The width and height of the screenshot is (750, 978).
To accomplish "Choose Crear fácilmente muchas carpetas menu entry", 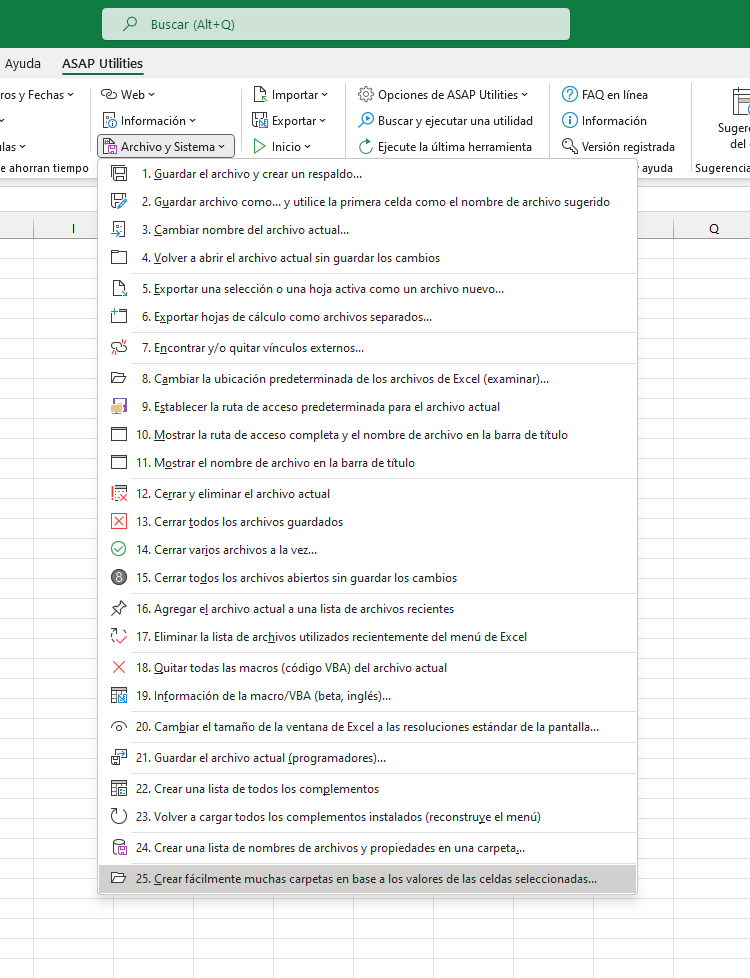I will 368,878.
